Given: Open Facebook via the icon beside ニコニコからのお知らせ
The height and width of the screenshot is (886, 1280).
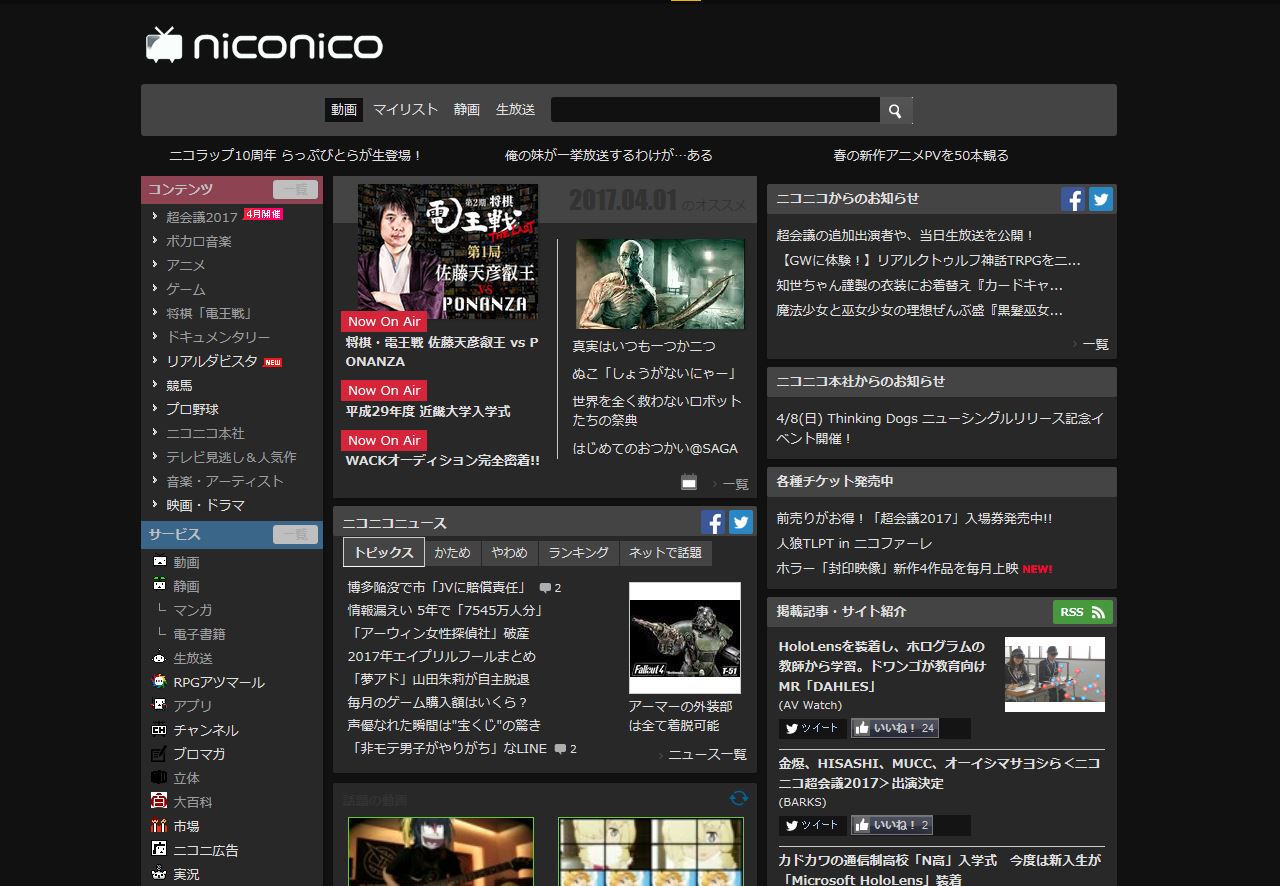Looking at the screenshot, I should coord(1072,199).
